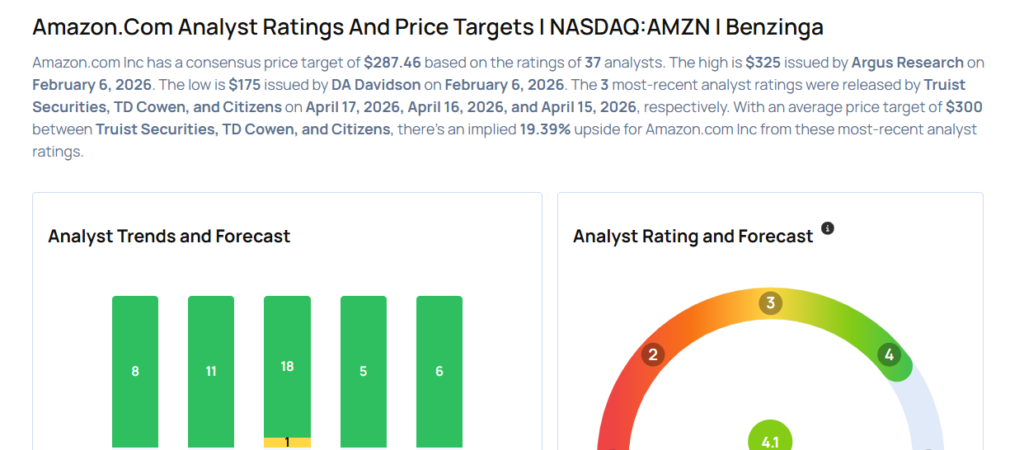
Task: Click the Analyst Trends and Forecast heading
Action: click(x=169, y=236)
